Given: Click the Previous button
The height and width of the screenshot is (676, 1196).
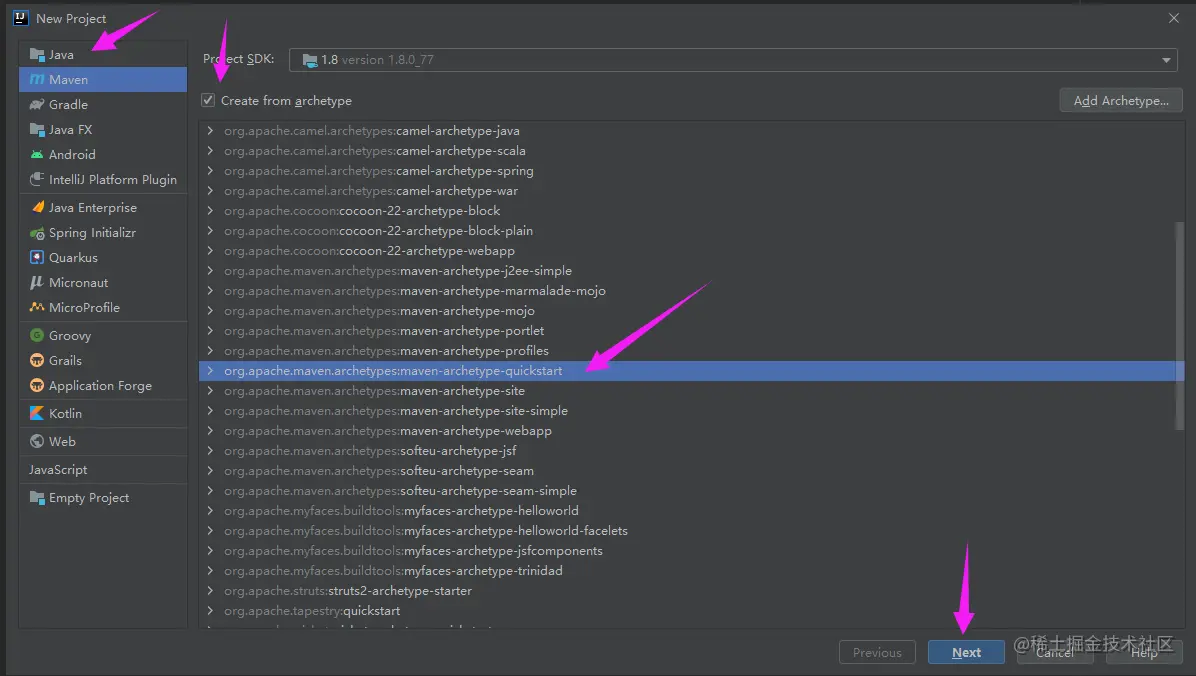Looking at the screenshot, I should [877, 652].
